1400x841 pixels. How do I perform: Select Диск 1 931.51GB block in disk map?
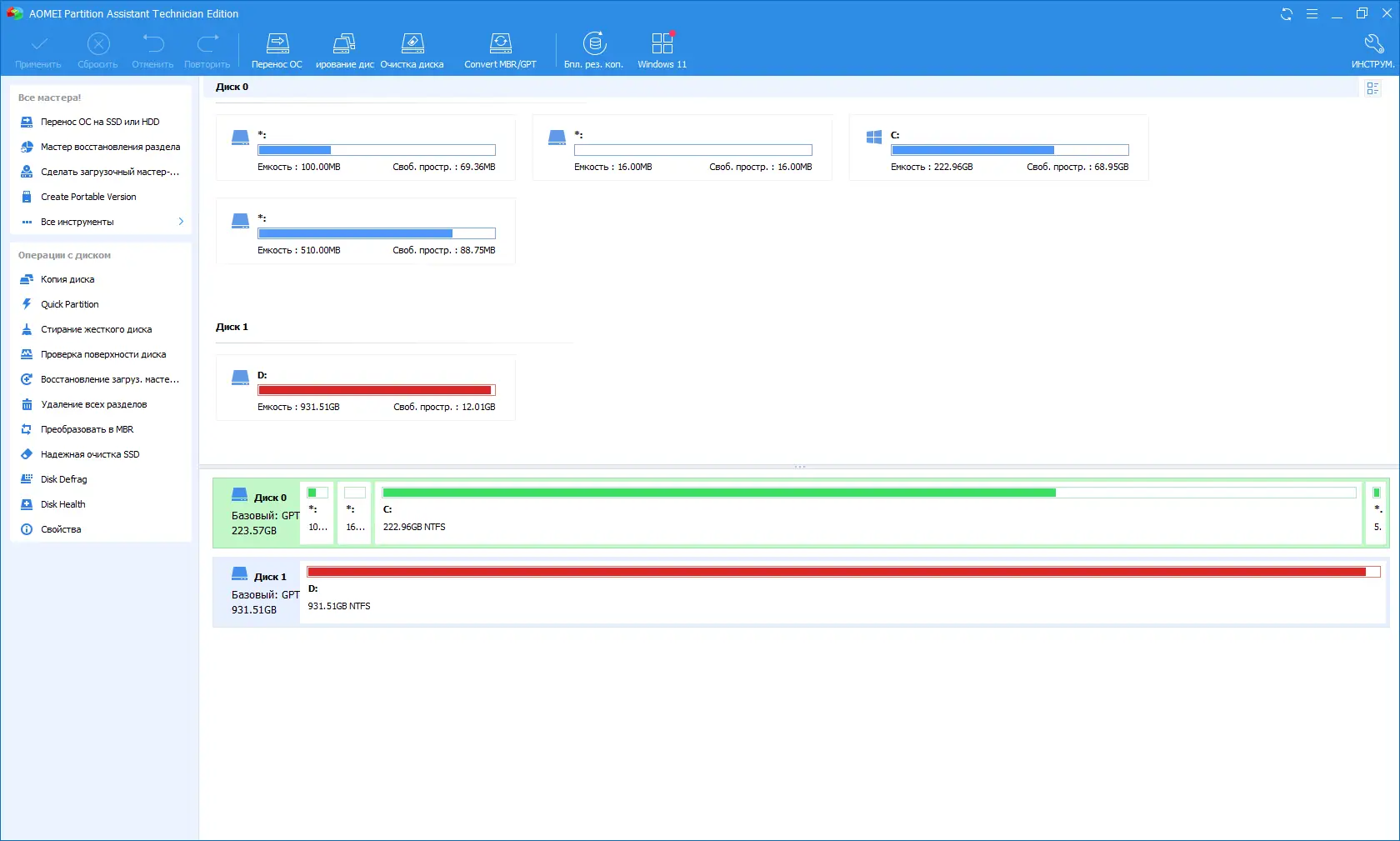tap(257, 592)
